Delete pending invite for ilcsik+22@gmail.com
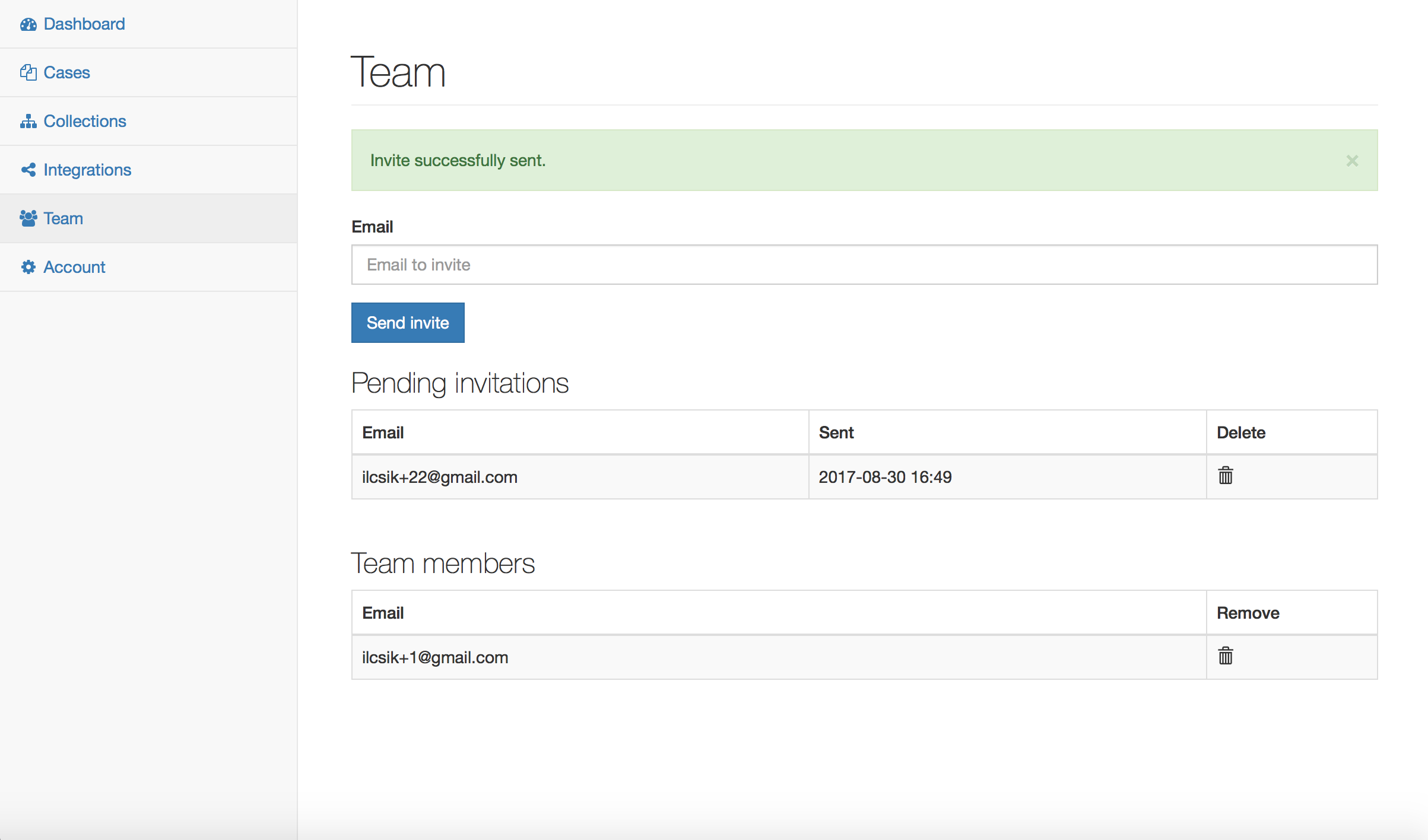This screenshot has height=840, width=1428. click(1225, 476)
